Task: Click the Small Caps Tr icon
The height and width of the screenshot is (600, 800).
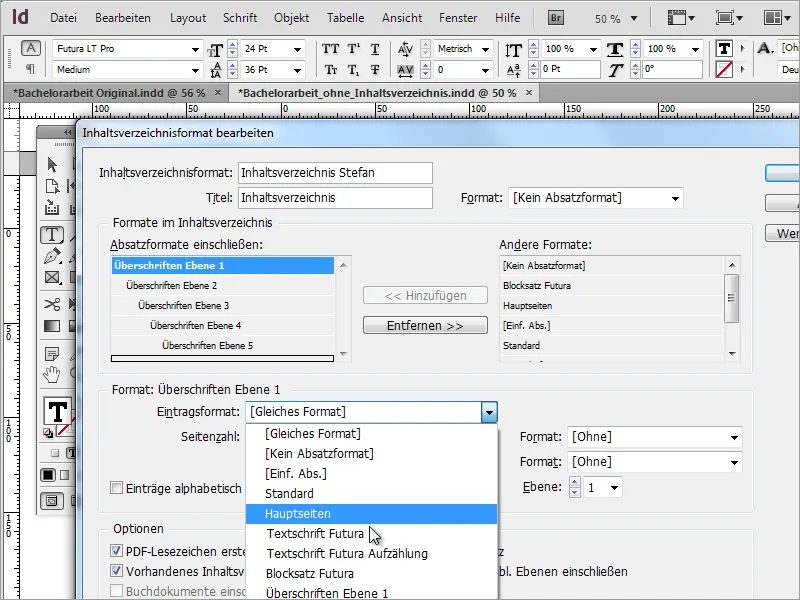Action: point(331,70)
